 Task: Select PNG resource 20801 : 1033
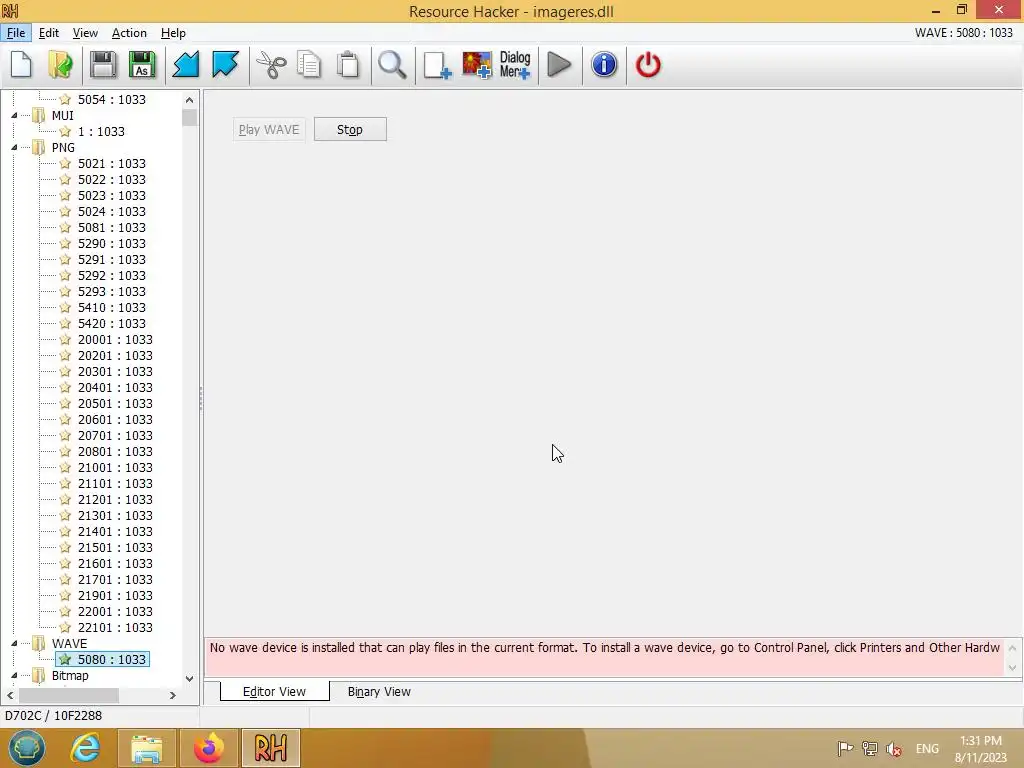pyautogui.click(x=115, y=451)
